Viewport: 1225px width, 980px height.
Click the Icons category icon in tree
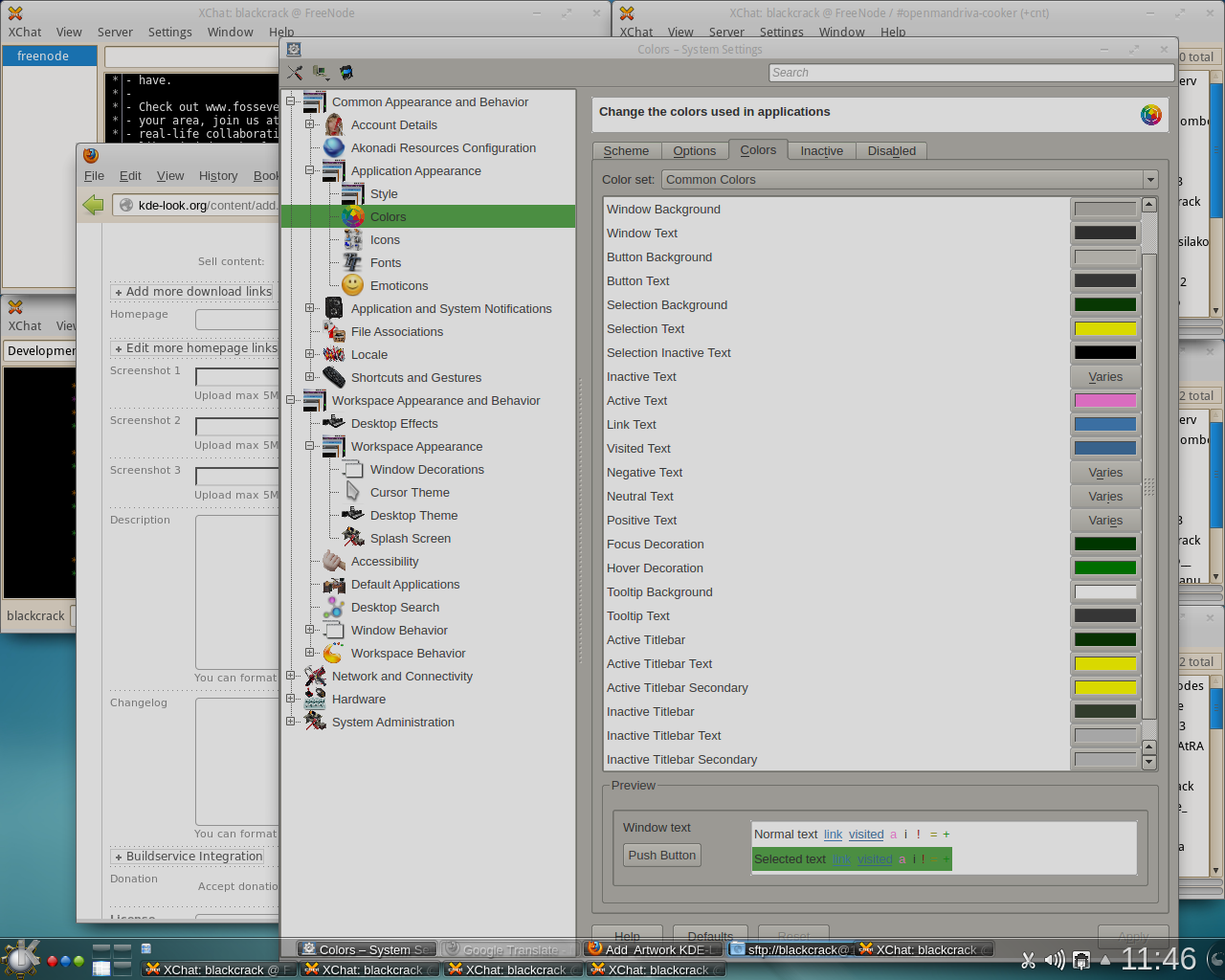[x=353, y=239]
